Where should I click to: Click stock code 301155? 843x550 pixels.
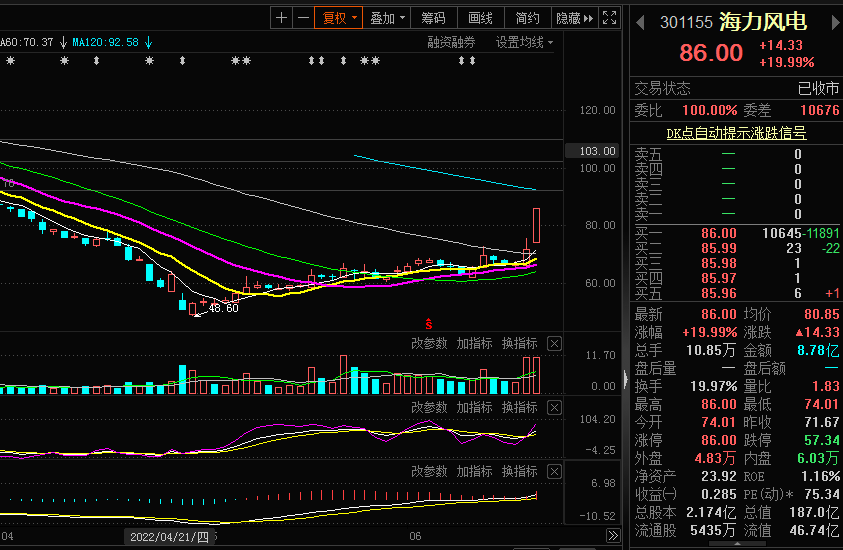click(686, 22)
